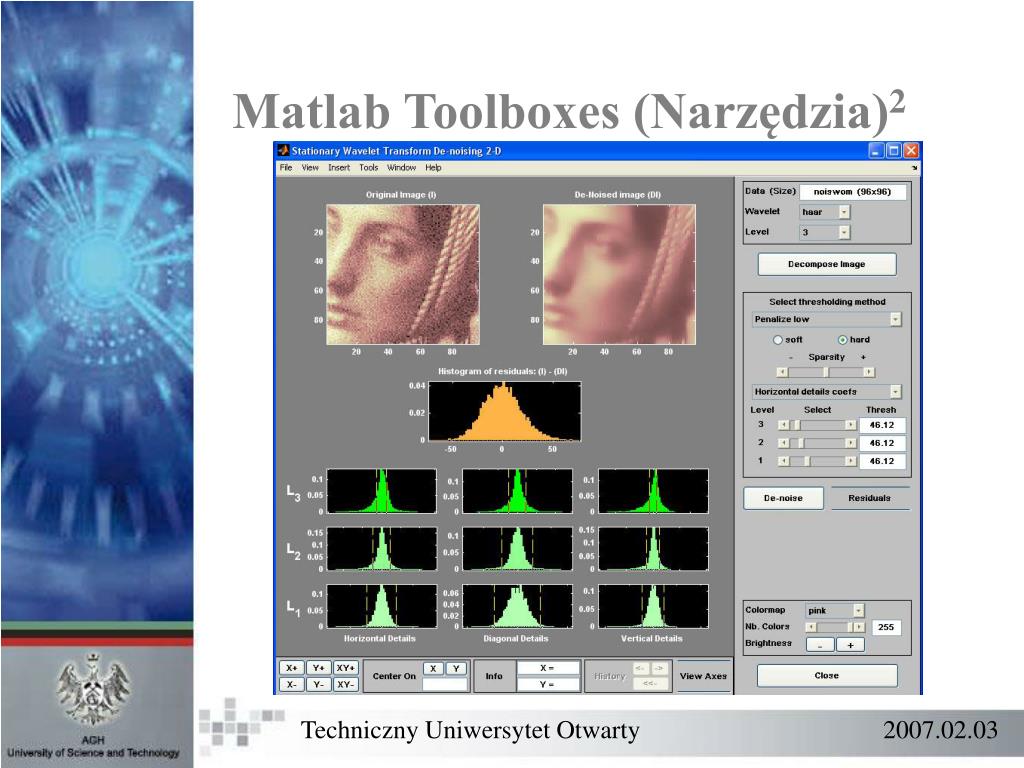The image size is (1024, 768).
Task: Click the L2 Diagonal Details histogram
Action: coord(517,549)
